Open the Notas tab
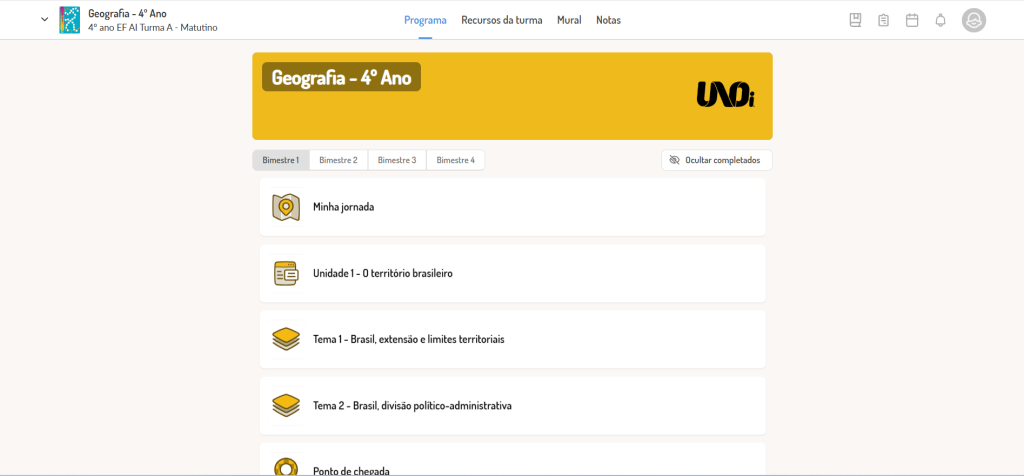1024x476 pixels. tap(608, 20)
